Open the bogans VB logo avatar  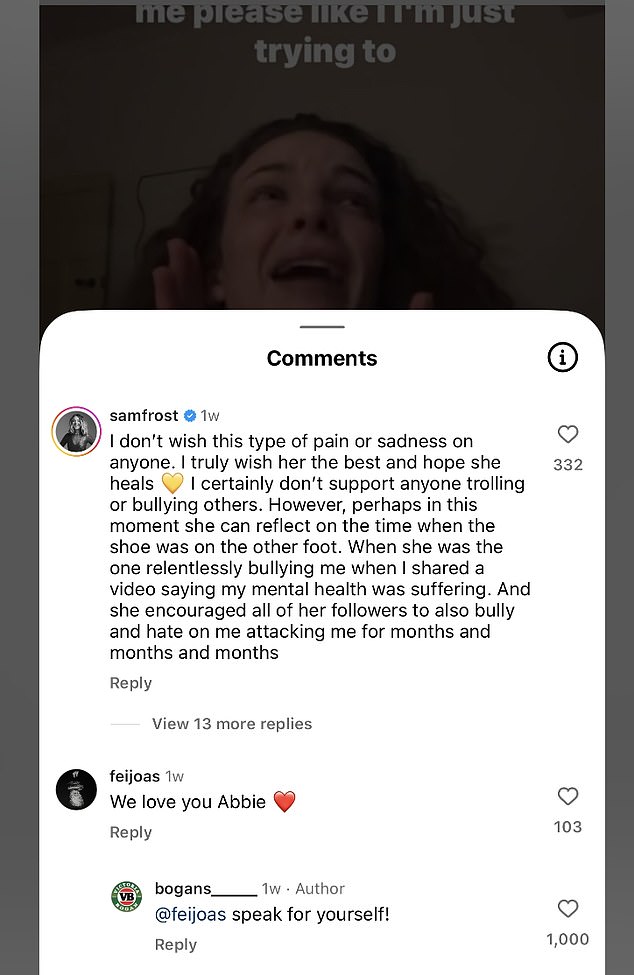126,896
